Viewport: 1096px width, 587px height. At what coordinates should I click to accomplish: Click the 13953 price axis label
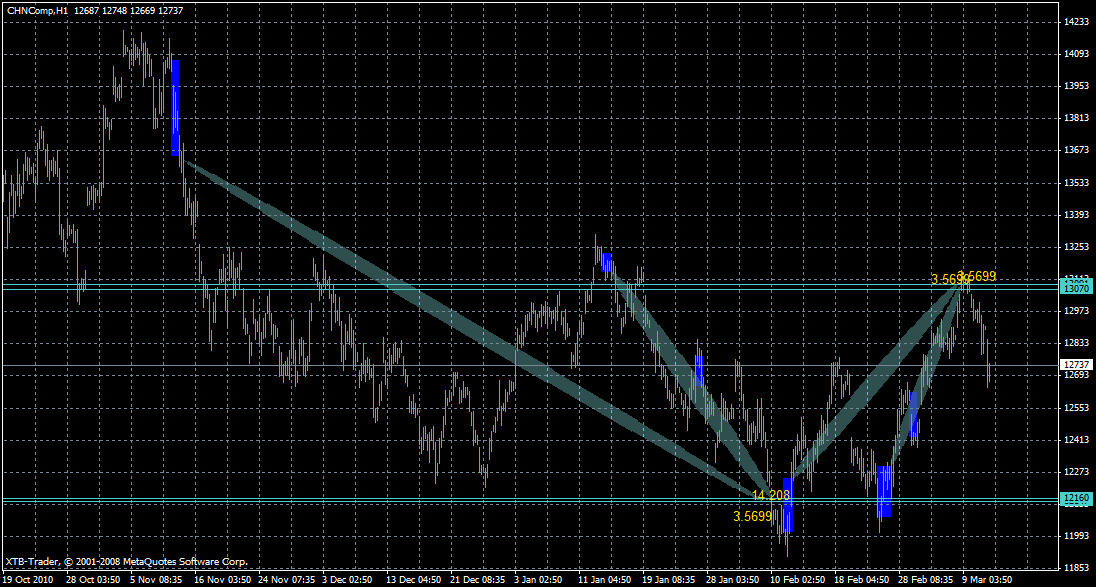[1076, 85]
